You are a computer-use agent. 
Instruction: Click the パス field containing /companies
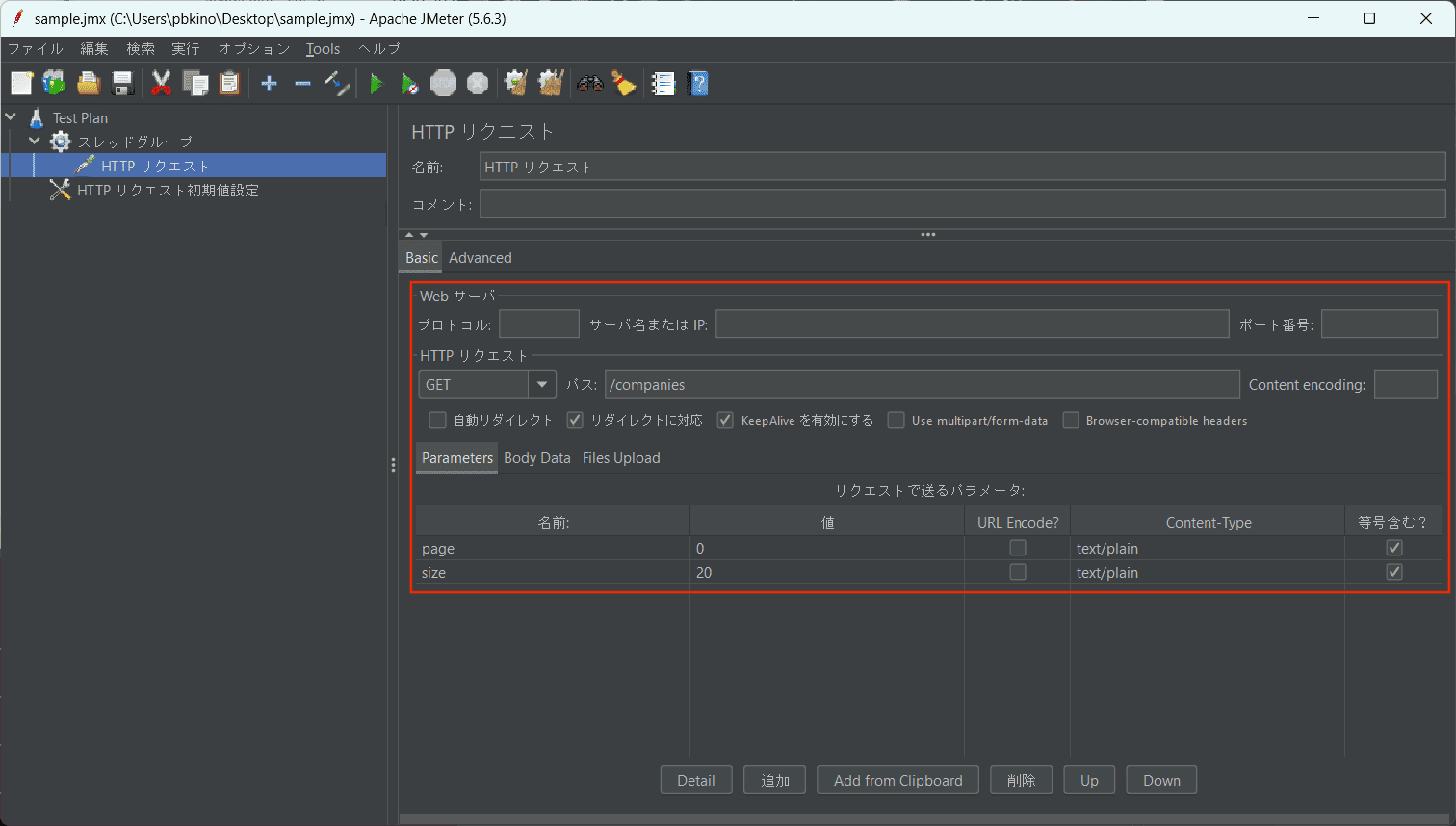coord(923,384)
